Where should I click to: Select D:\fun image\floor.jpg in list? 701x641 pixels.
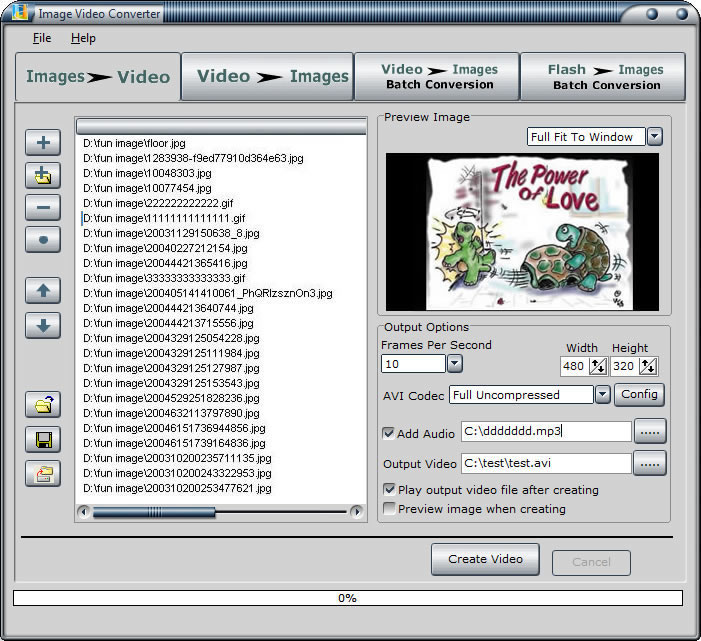click(134, 143)
